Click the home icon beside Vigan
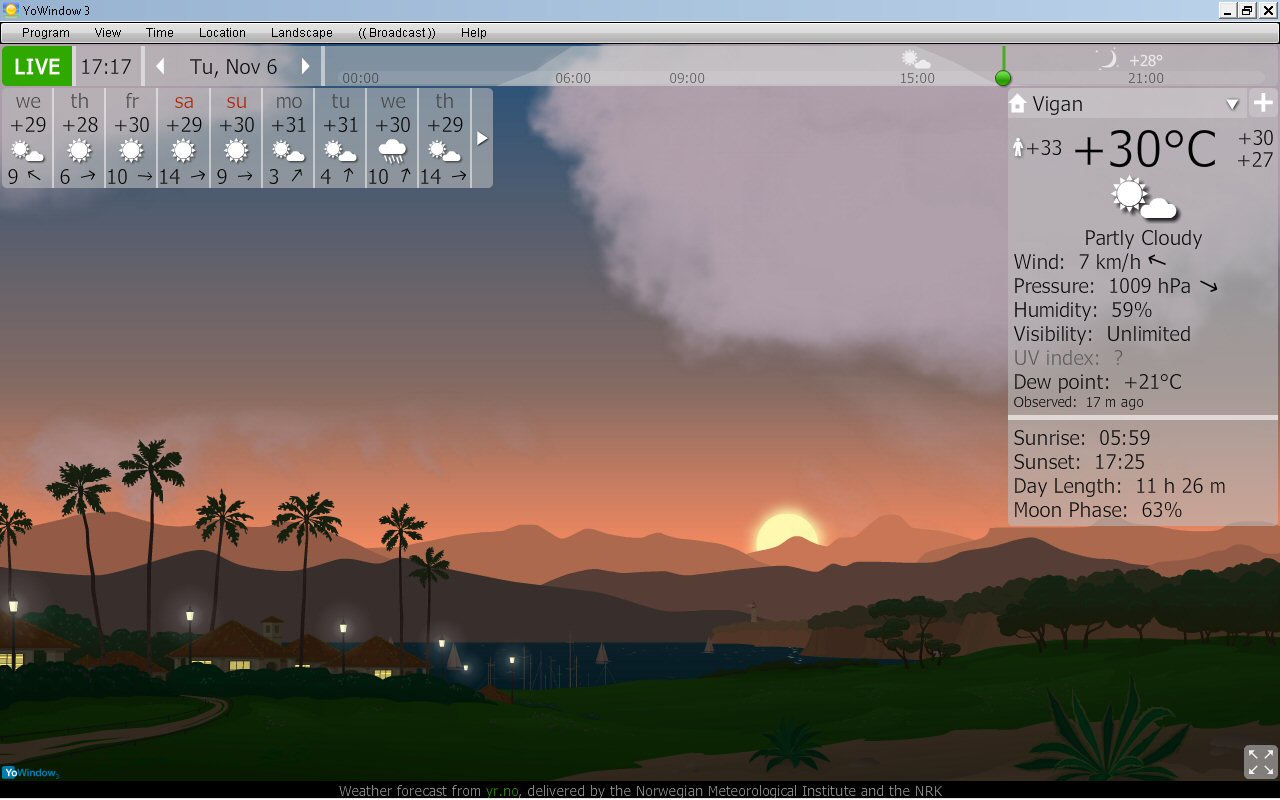The width and height of the screenshot is (1280, 800). click(x=1018, y=103)
